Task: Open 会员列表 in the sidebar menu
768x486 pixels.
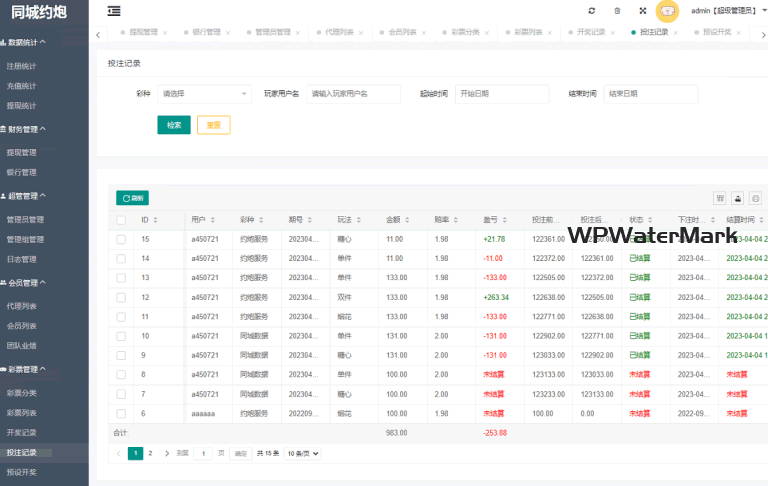Action: click(x=22, y=326)
